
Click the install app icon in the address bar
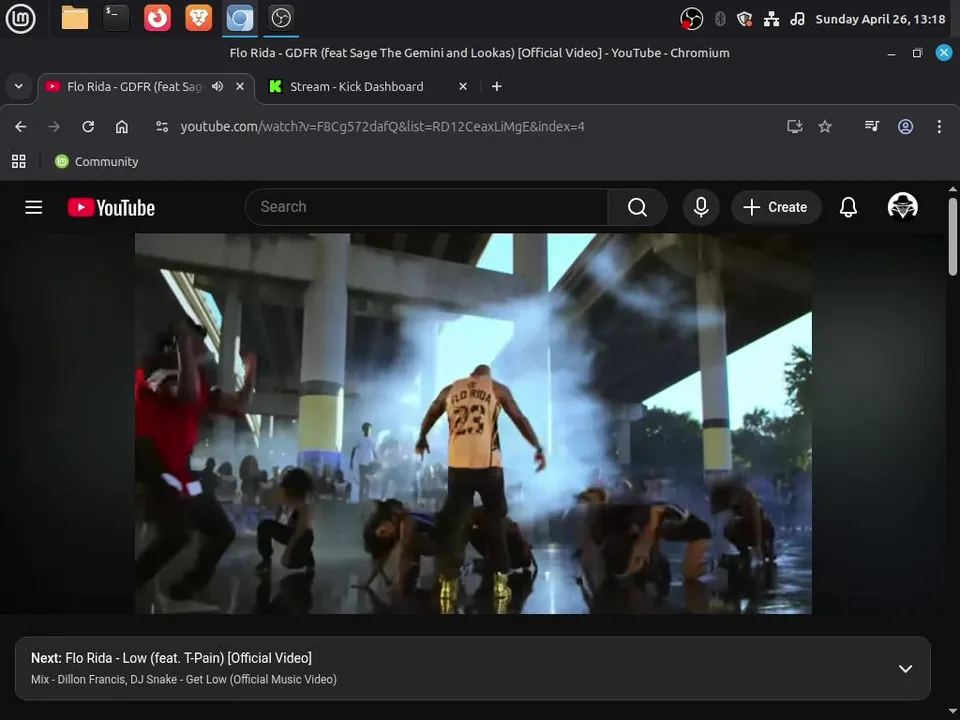click(795, 127)
